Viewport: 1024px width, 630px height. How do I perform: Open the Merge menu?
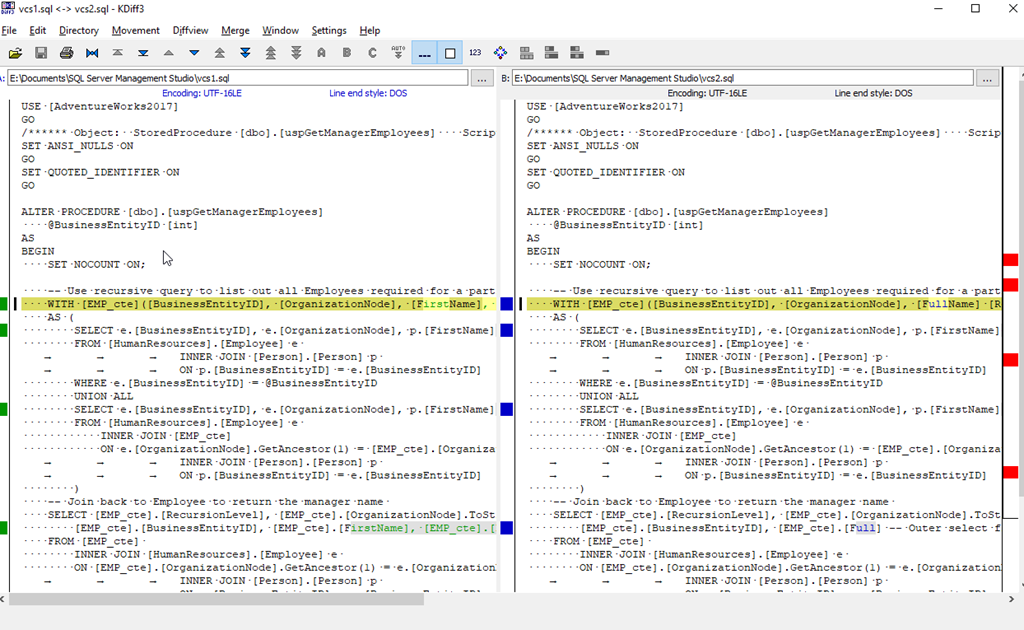coord(235,30)
